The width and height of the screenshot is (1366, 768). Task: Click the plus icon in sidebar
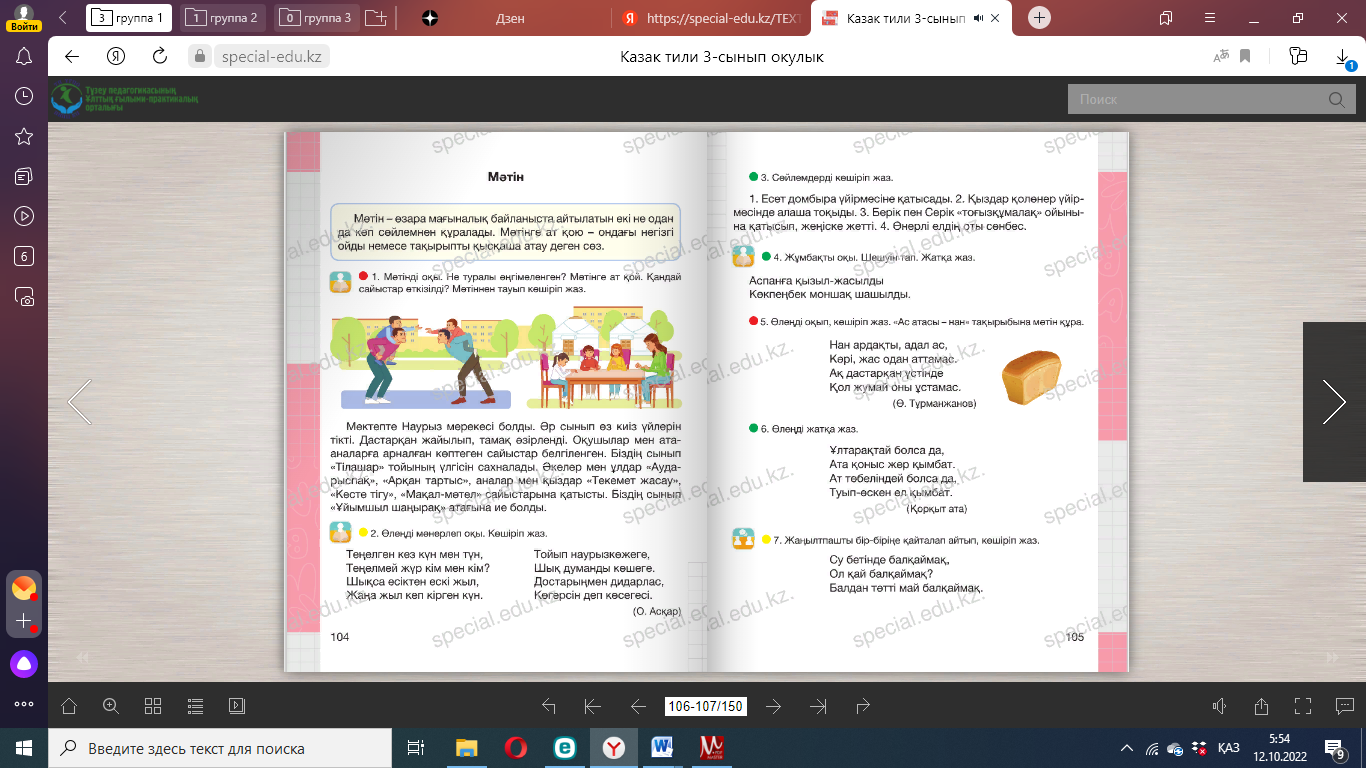point(24,622)
